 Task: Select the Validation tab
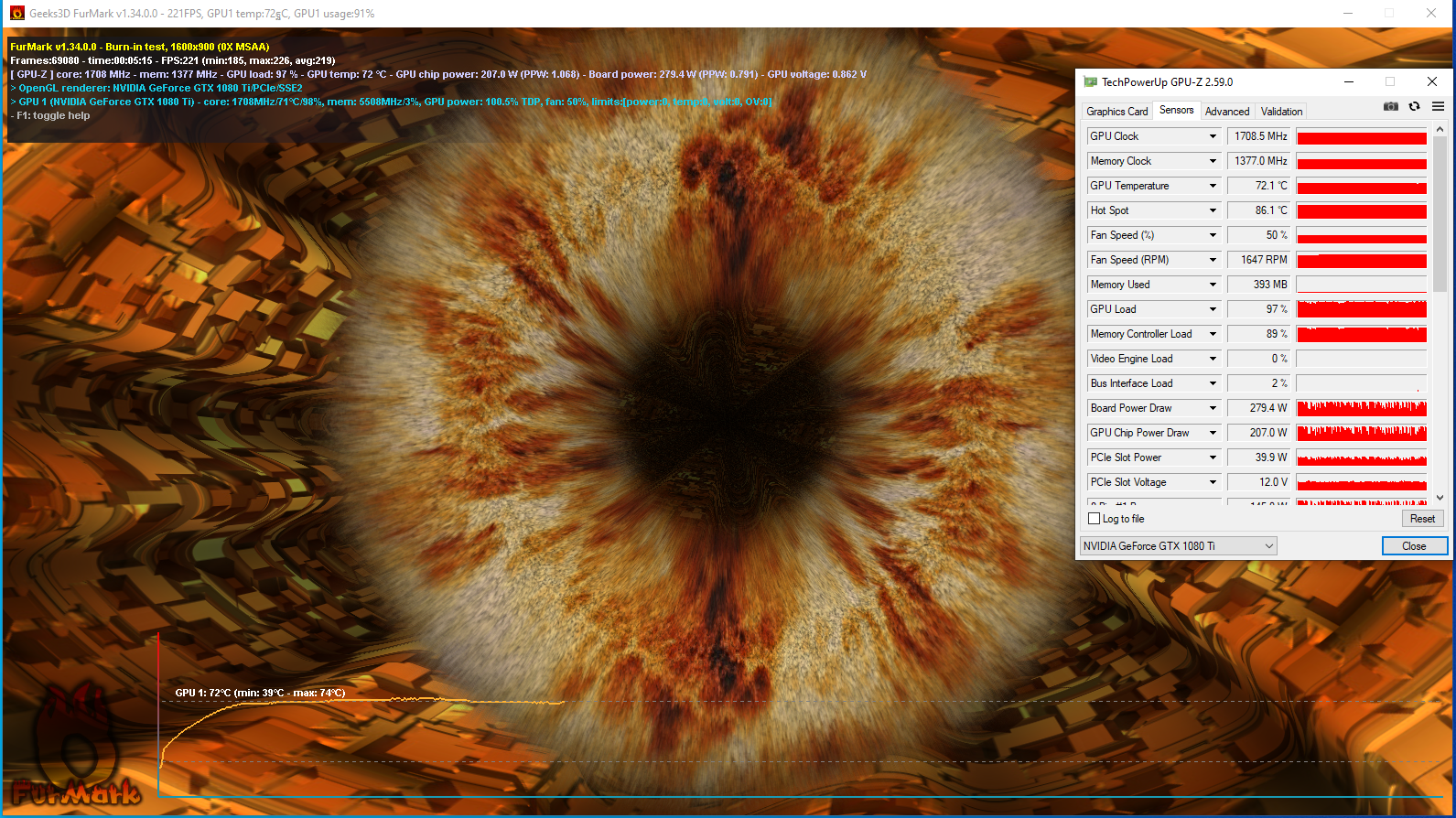click(1281, 112)
